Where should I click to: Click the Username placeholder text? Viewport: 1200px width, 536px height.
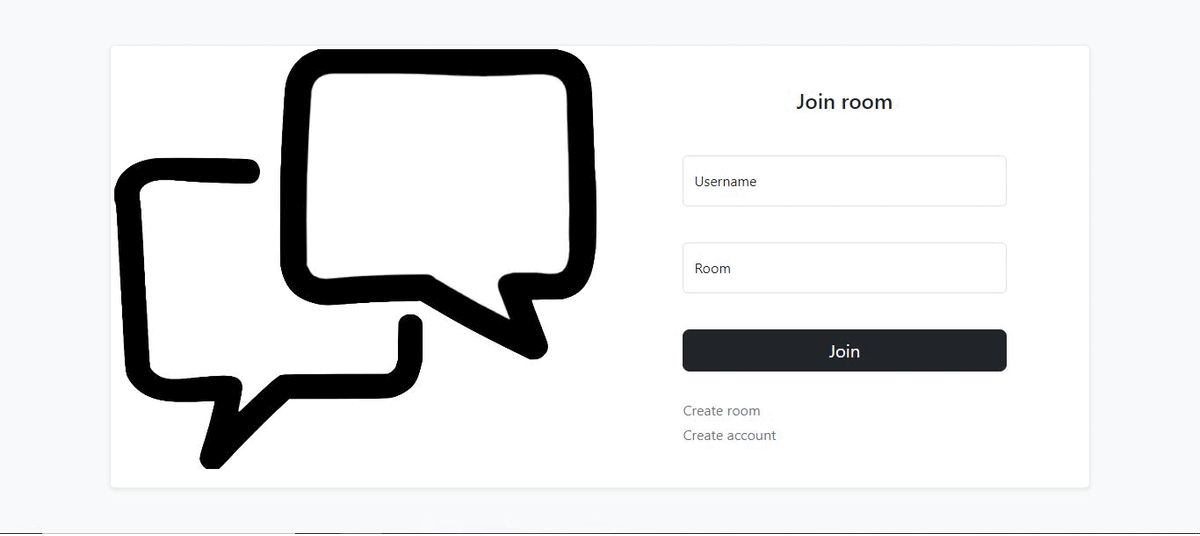[725, 182]
